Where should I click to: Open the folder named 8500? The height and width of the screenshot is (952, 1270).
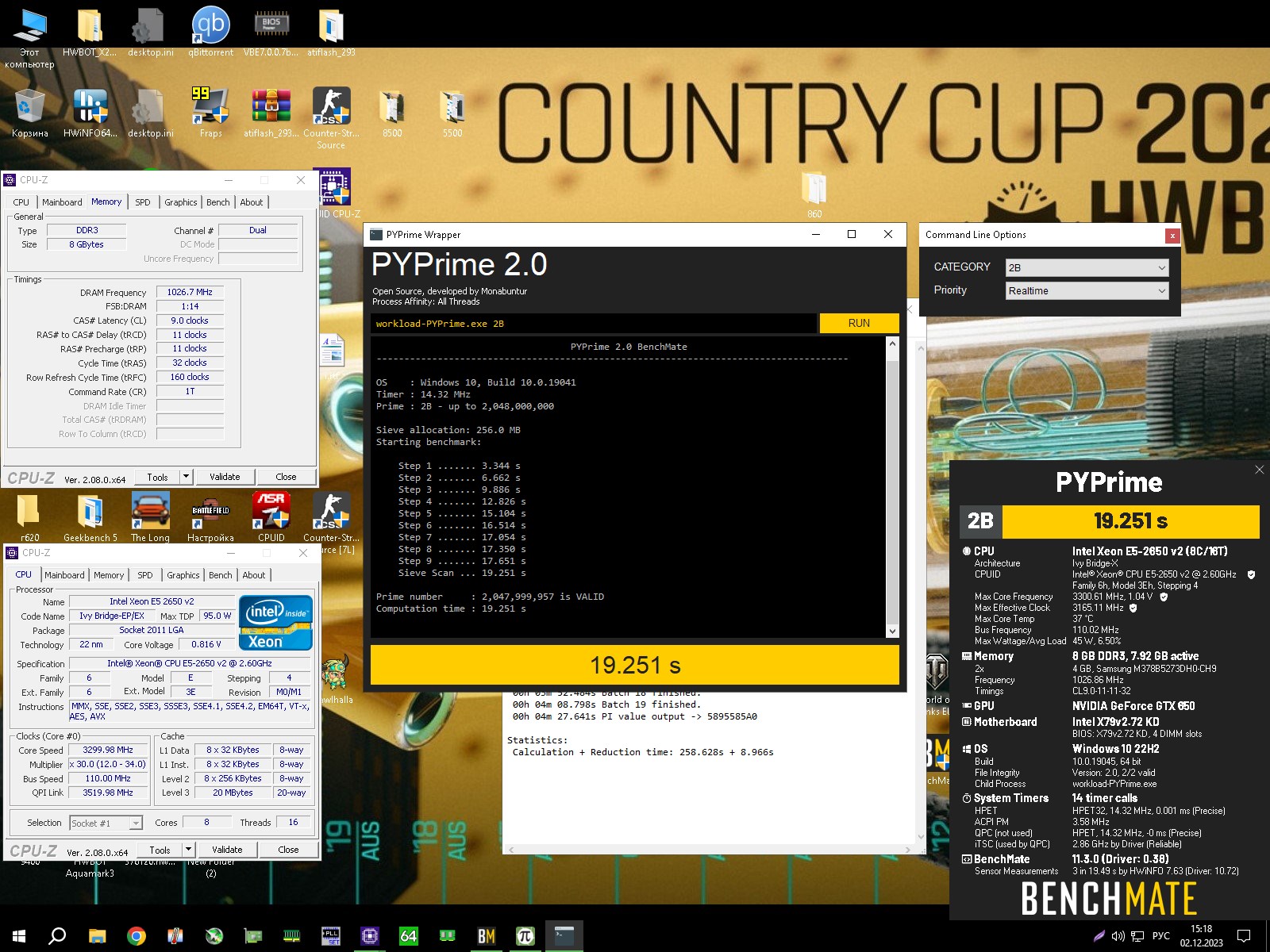pyautogui.click(x=392, y=113)
